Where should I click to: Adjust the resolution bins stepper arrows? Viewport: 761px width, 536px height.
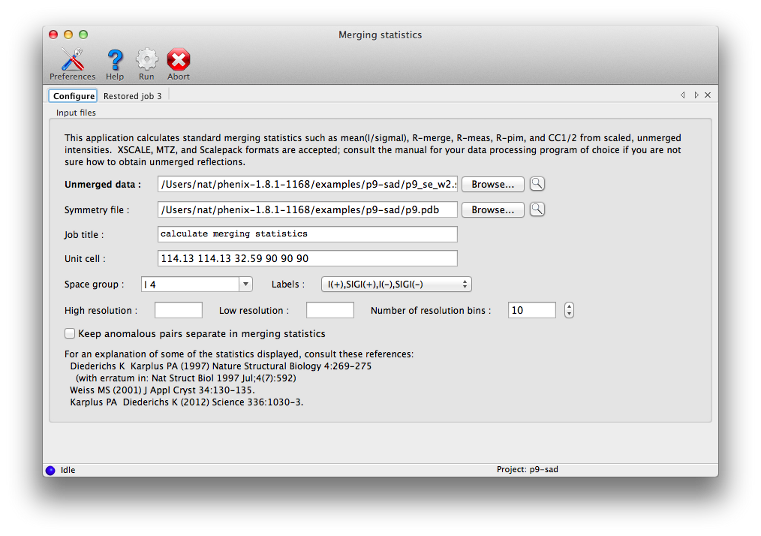(569, 310)
